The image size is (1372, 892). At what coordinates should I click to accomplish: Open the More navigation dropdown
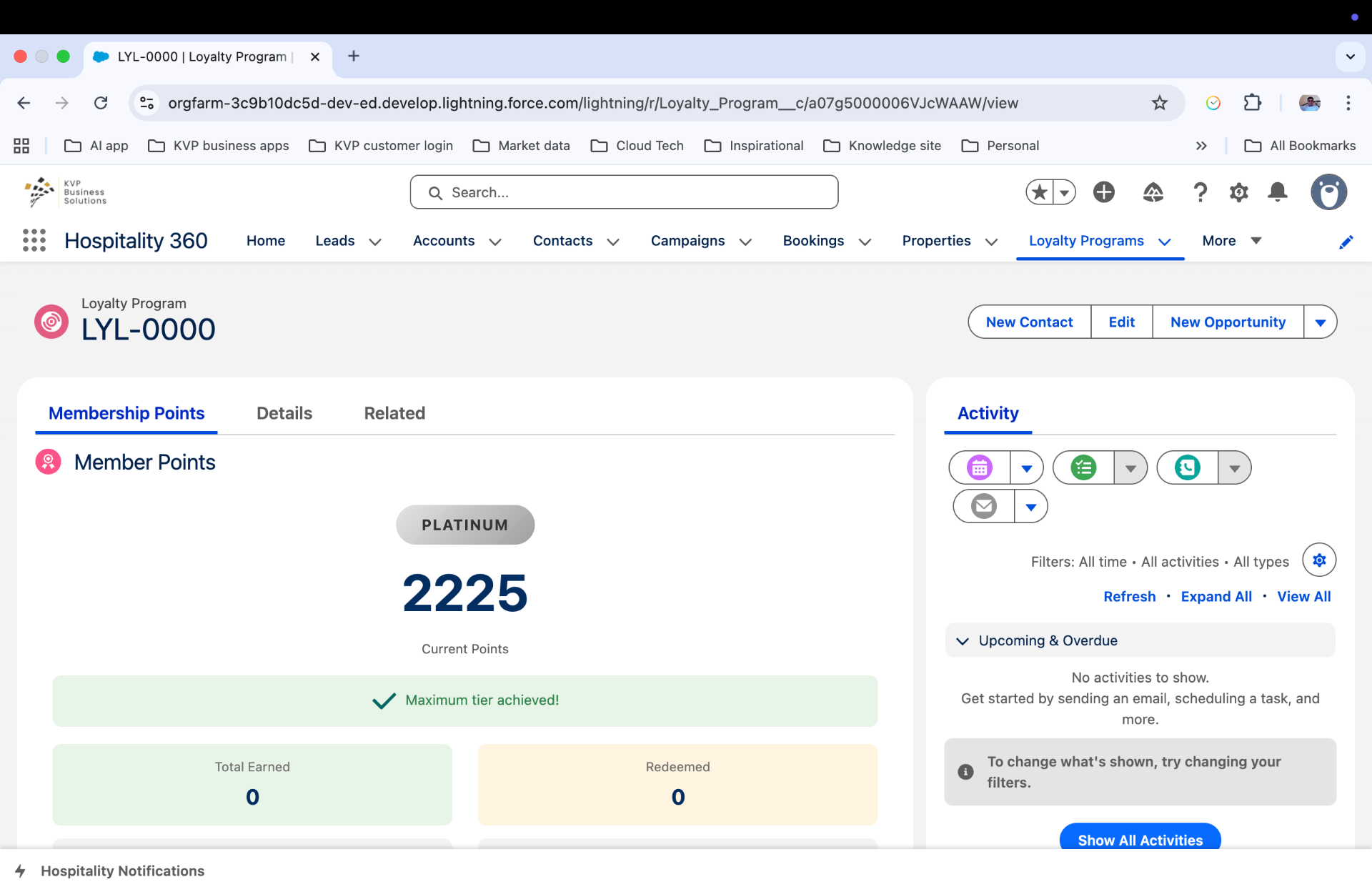tap(1232, 241)
